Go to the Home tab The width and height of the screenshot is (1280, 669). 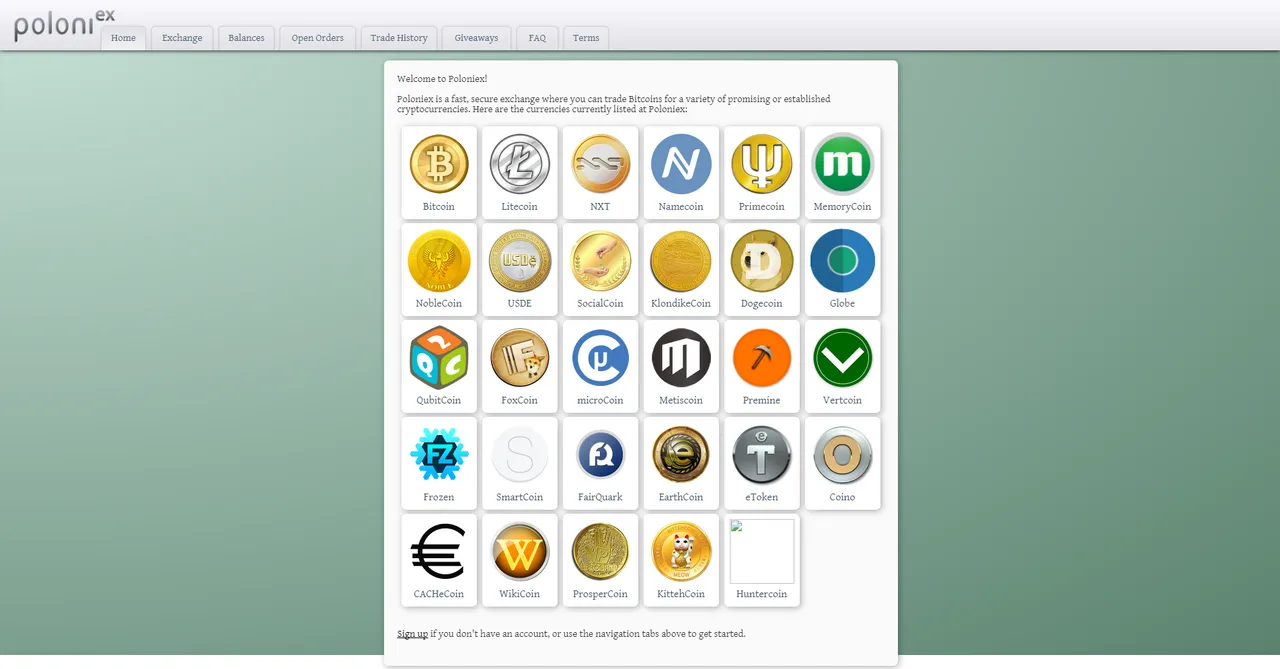point(124,38)
